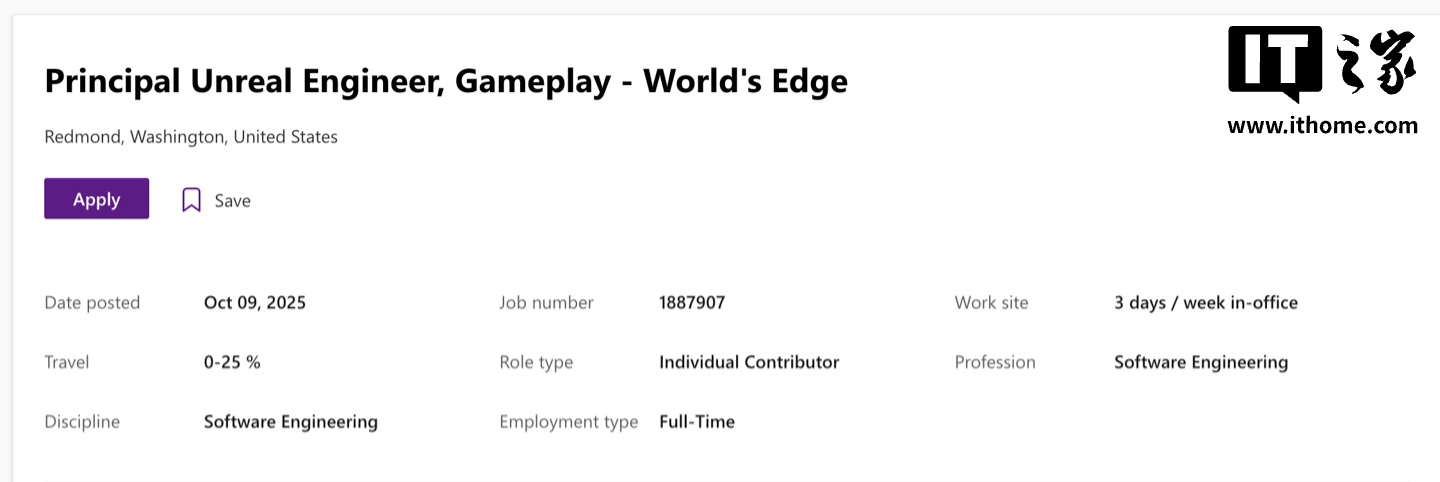Click the purple Apply button
1440x482 pixels.
tap(96, 199)
